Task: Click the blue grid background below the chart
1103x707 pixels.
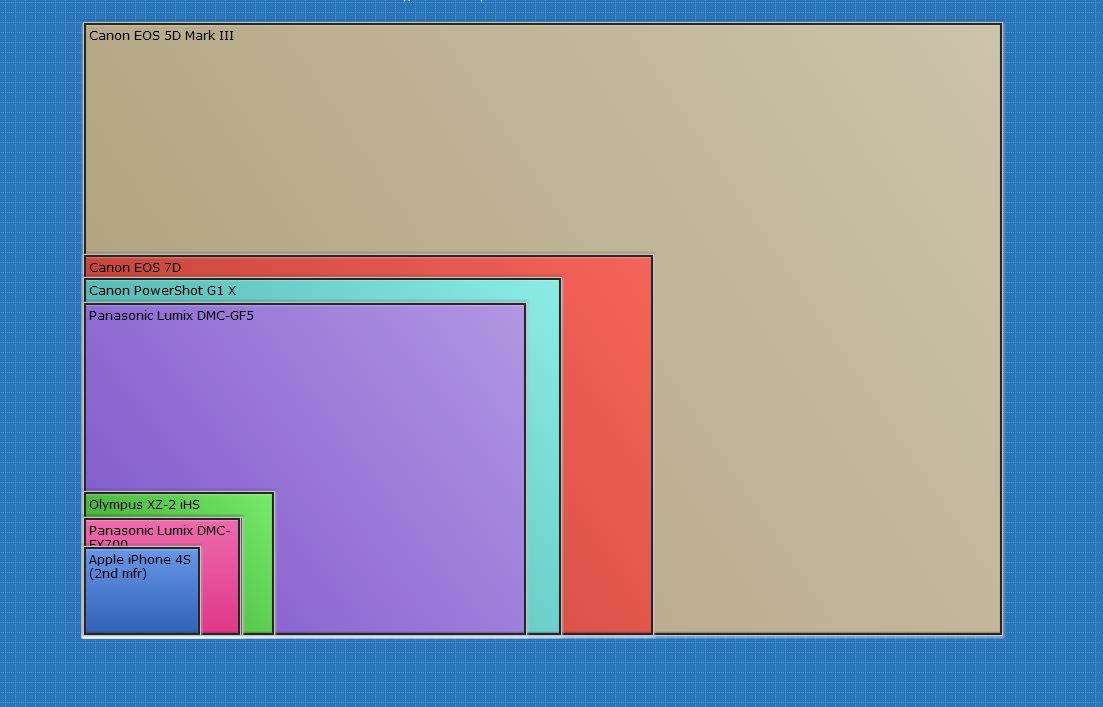Action: click(x=550, y=672)
